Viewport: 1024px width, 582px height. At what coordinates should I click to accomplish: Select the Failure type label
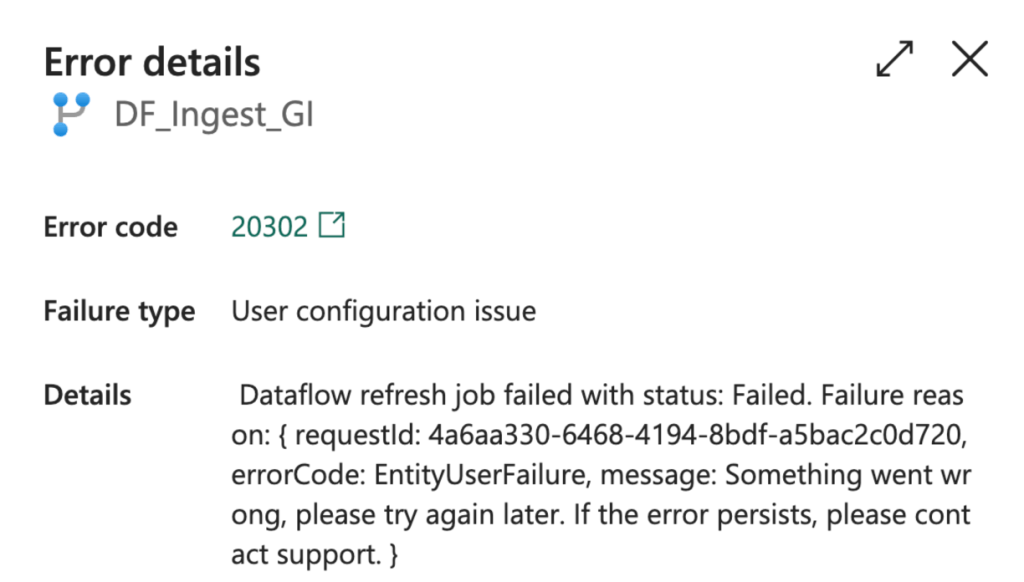[119, 311]
